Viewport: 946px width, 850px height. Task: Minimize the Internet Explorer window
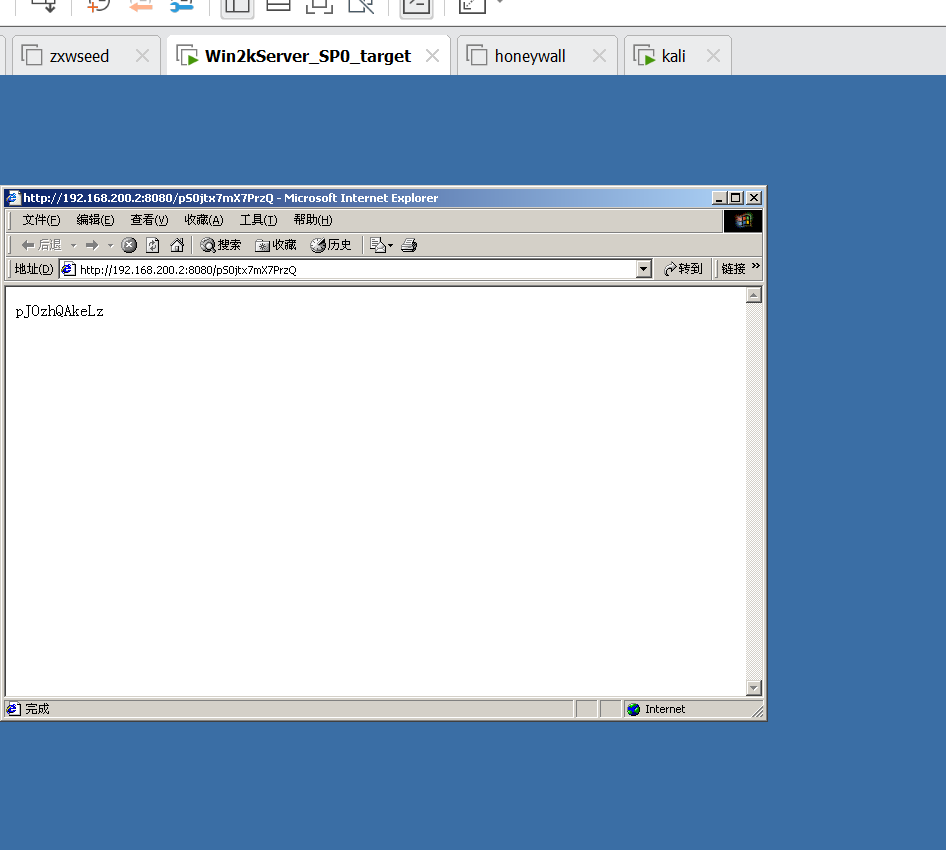(x=719, y=198)
